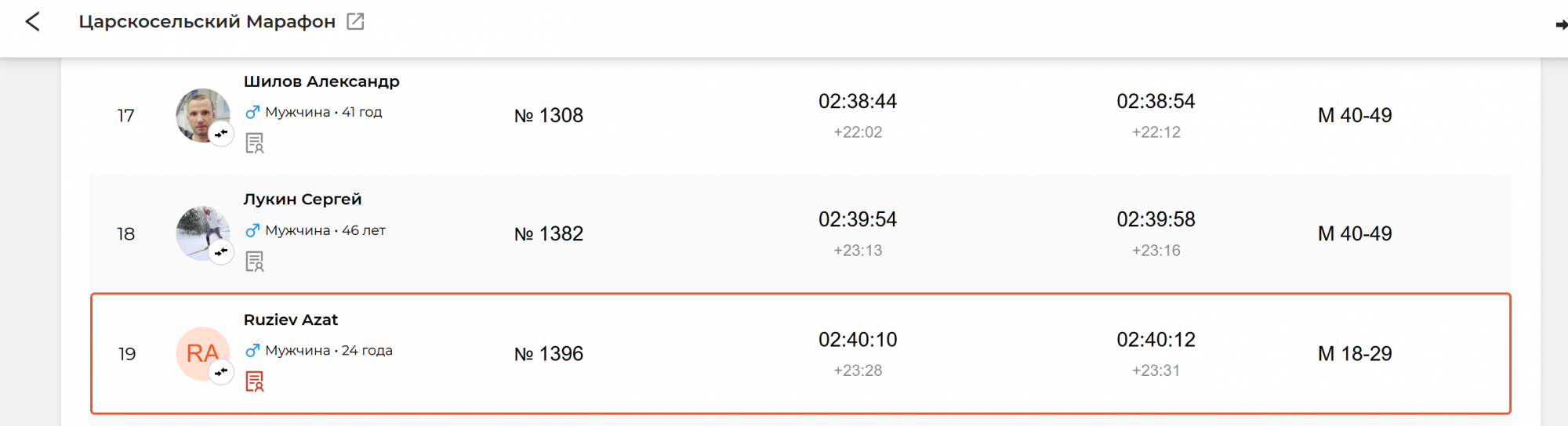Viewport: 1568px width, 426px height.
Task: Click compare arrows badge on RA avatar
Action: pos(221,372)
